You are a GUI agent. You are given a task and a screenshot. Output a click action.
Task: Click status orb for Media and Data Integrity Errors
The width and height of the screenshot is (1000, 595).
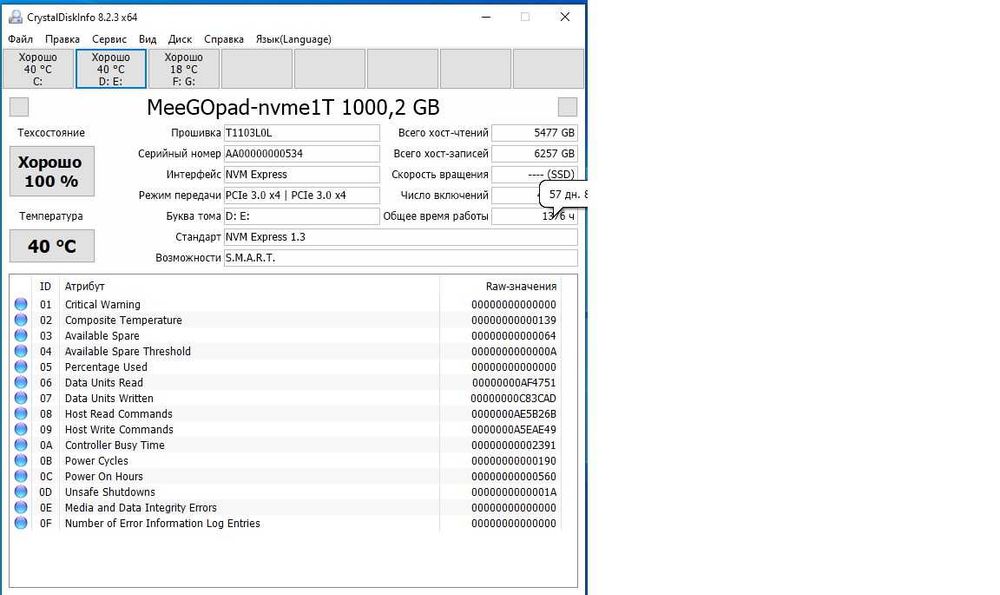click(21, 508)
